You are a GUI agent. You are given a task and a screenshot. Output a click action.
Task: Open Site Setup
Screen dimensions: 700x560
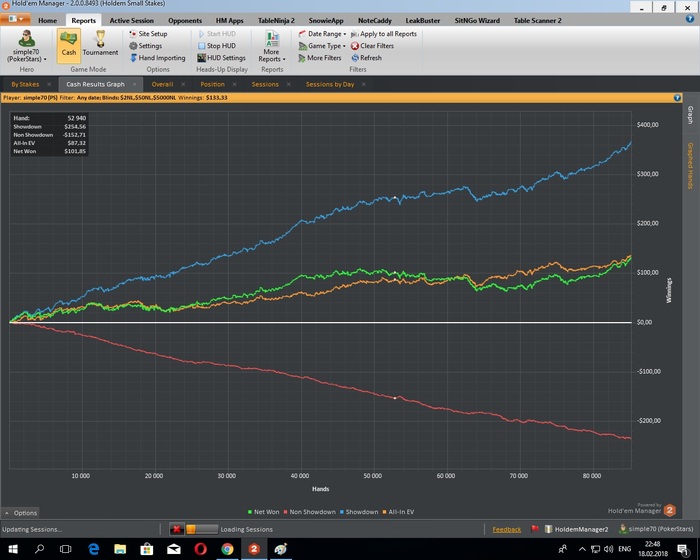[x=148, y=34]
